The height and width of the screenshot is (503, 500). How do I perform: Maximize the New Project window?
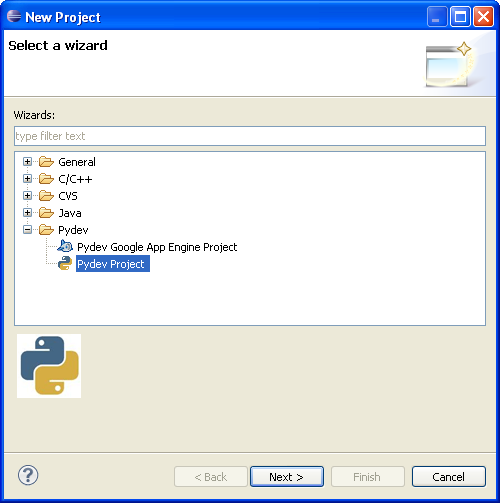[x=460, y=16]
